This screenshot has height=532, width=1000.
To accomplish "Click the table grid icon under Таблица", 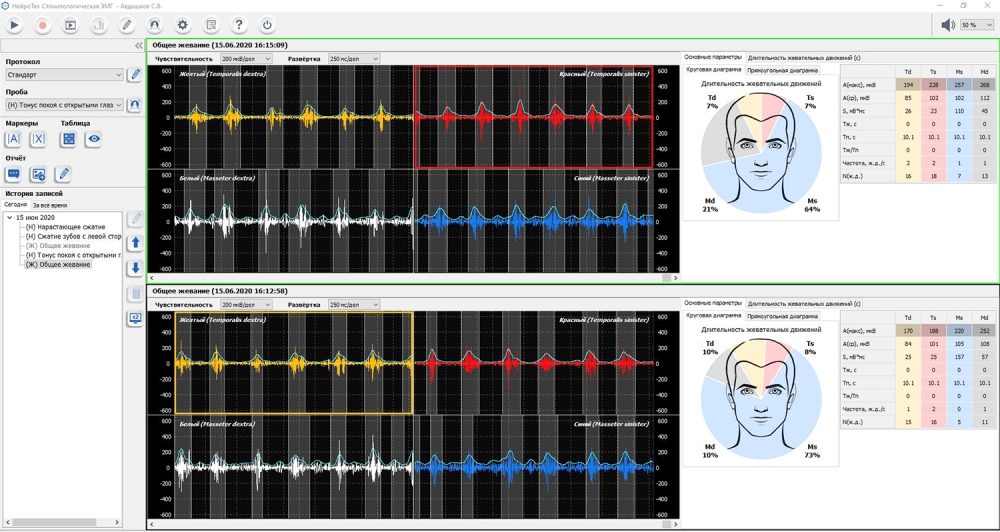I will click(x=69, y=140).
